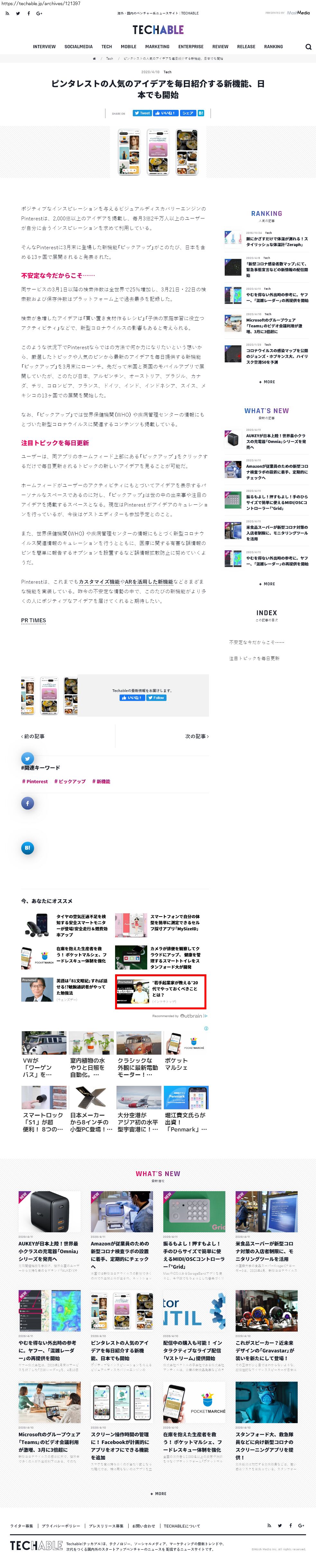Screen dimensions: 316x1568
Task: Open the footer Twitter icon
Action: pos(279,1525)
